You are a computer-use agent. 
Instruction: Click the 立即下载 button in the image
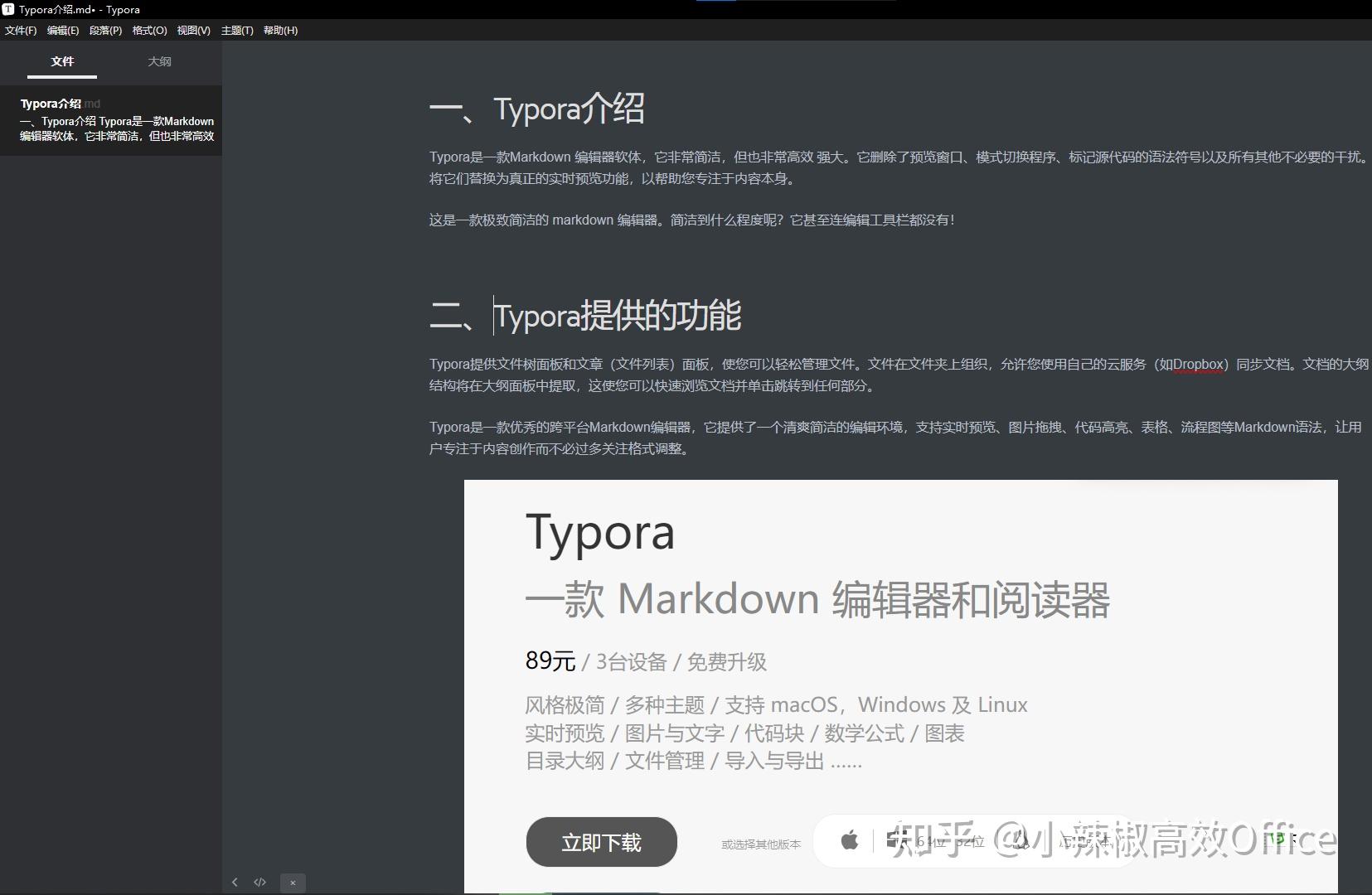[x=601, y=842]
